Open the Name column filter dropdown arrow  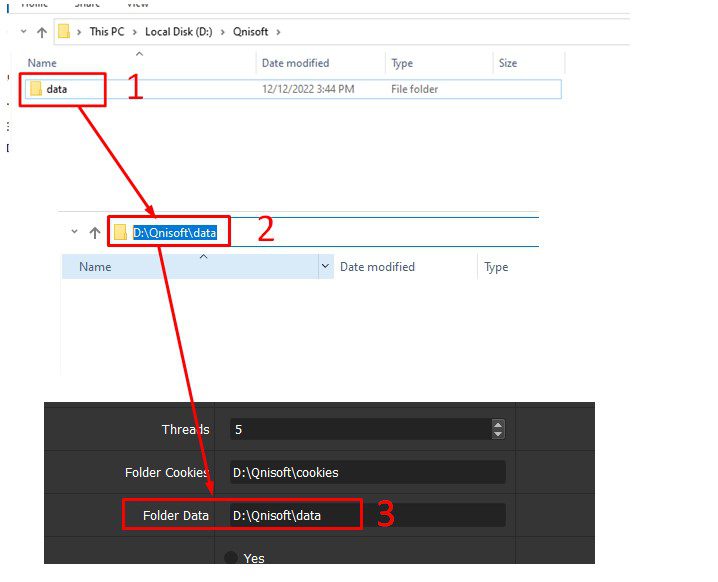point(325,266)
